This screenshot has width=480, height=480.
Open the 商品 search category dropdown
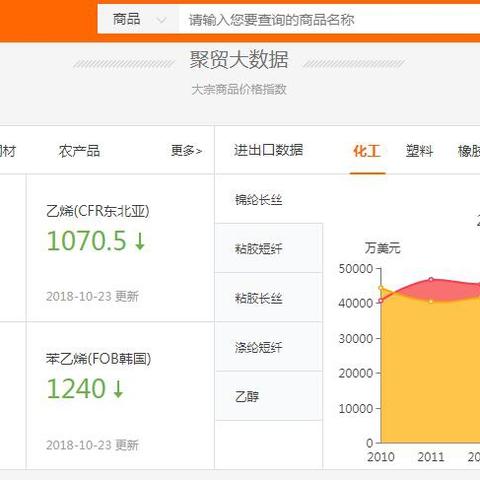(138, 19)
